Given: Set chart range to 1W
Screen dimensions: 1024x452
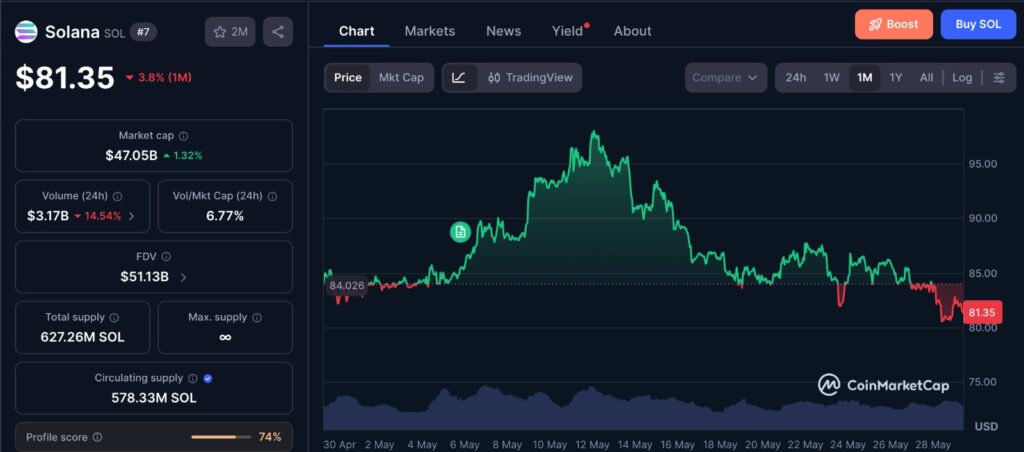Looking at the screenshot, I should [x=831, y=78].
